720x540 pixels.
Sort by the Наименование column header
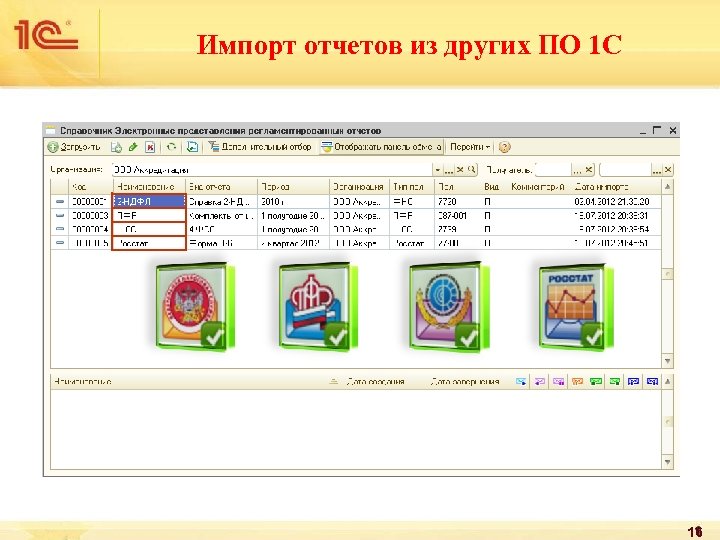(x=149, y=187)
